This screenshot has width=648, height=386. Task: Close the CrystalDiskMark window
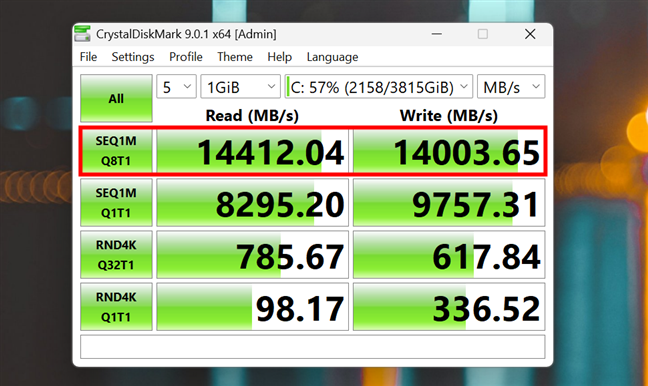pos(530,34)
